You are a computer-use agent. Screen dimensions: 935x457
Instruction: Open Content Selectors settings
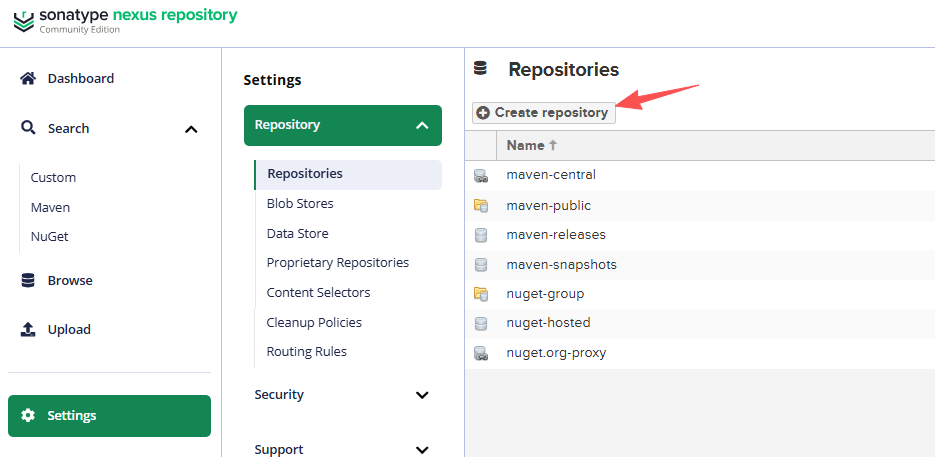pyautogui.click(x=318, y=292)
